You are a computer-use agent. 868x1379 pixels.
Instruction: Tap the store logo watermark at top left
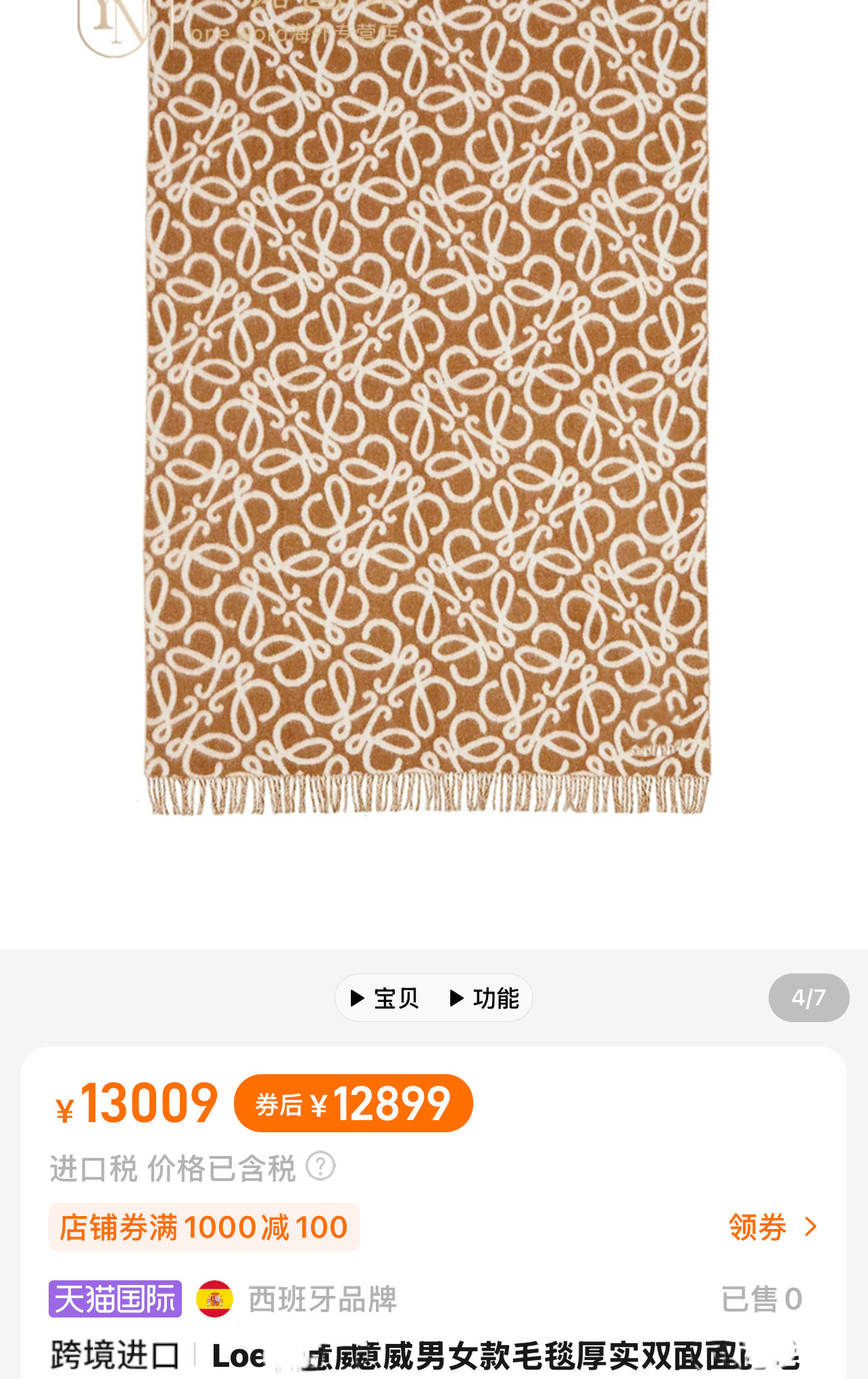pos(113,27)
